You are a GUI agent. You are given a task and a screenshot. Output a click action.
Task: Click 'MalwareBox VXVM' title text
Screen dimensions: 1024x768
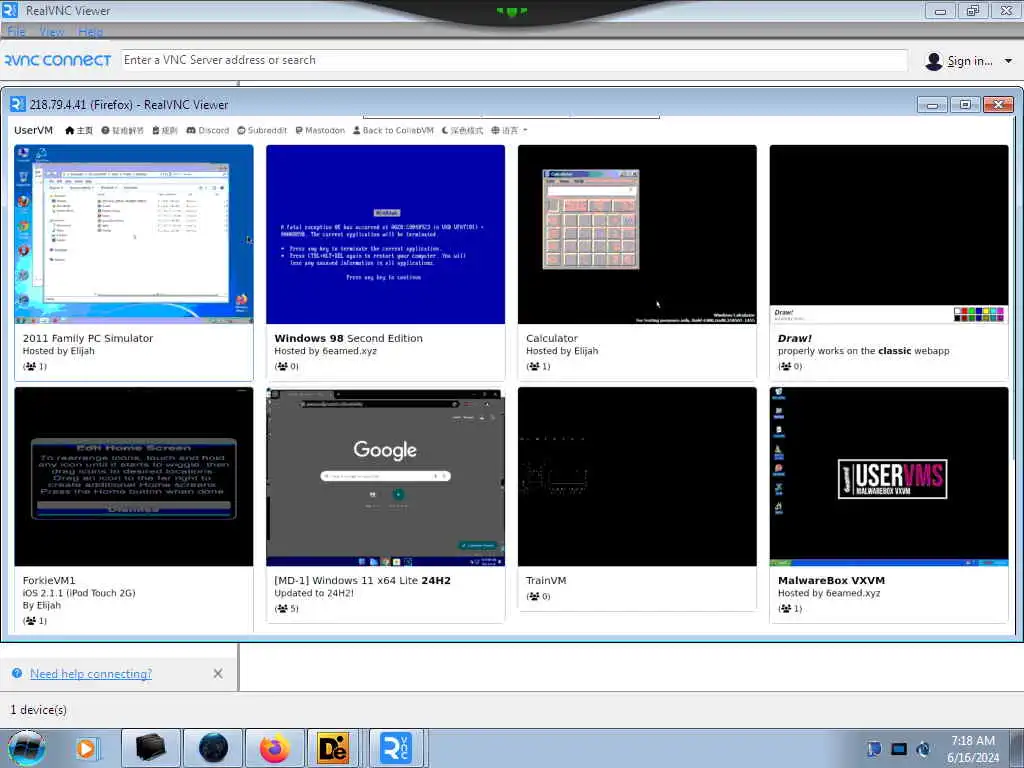pyautogui.click(x=831, y=581)
